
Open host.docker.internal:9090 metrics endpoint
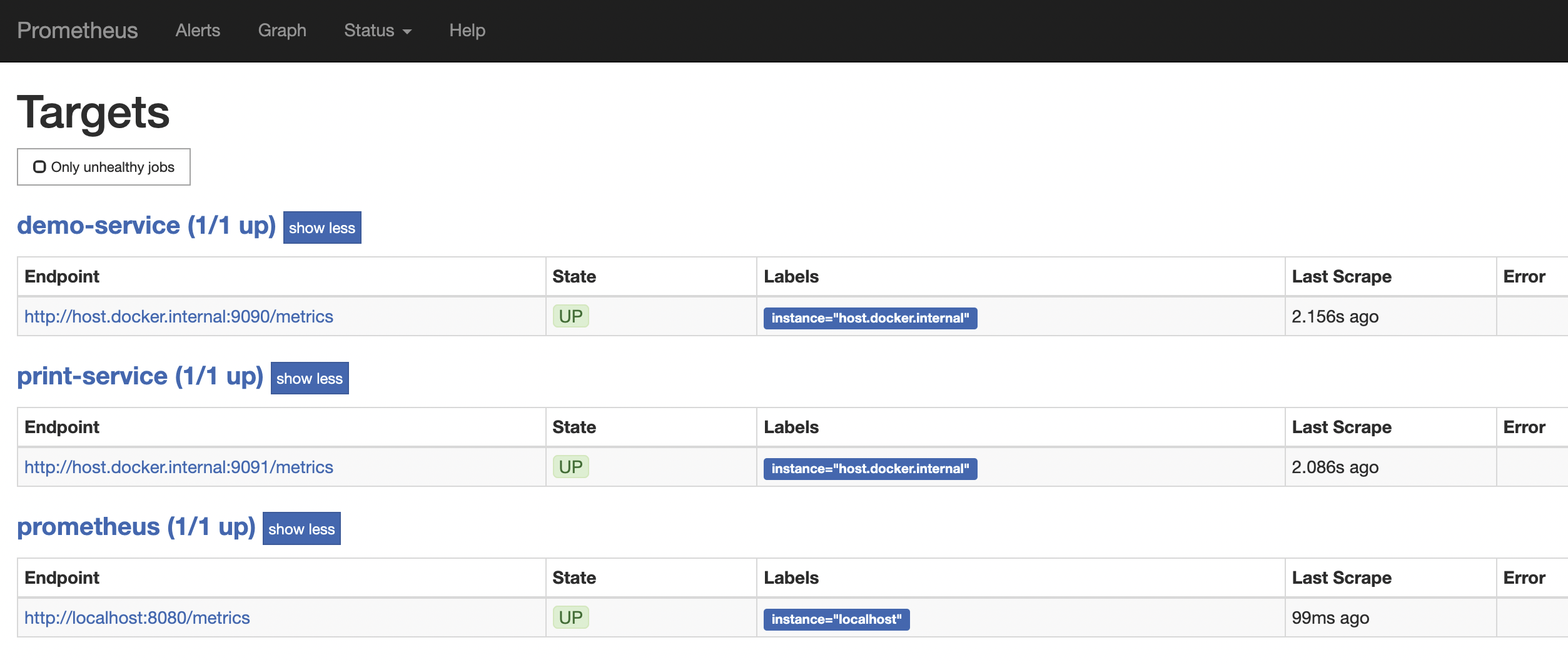tap(179, 316)
